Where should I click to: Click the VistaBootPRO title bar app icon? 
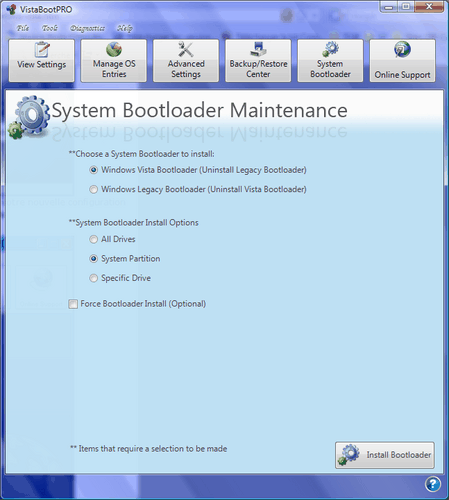[12, 9]
